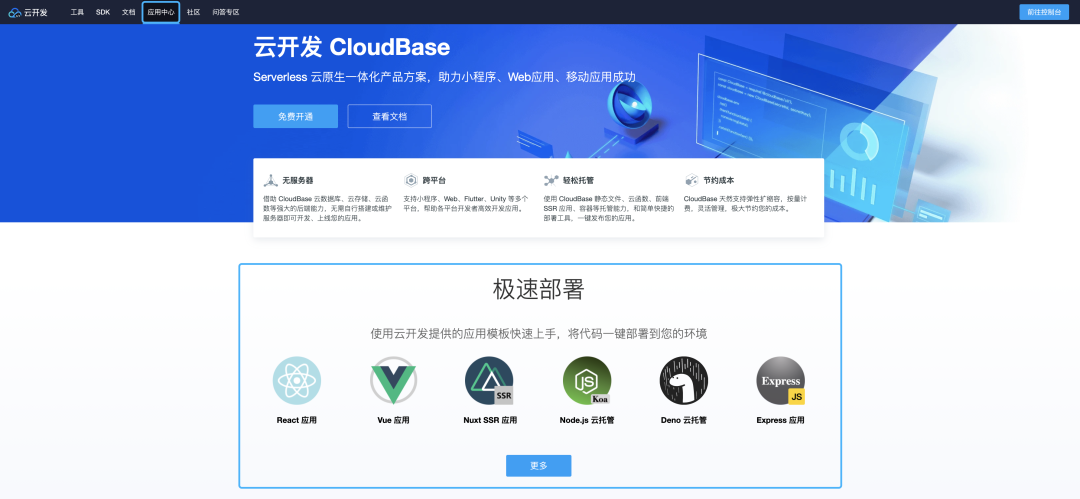Click the 跨平台 hexagon icon
Screen dimensions: 1080x499
[411, 181]
